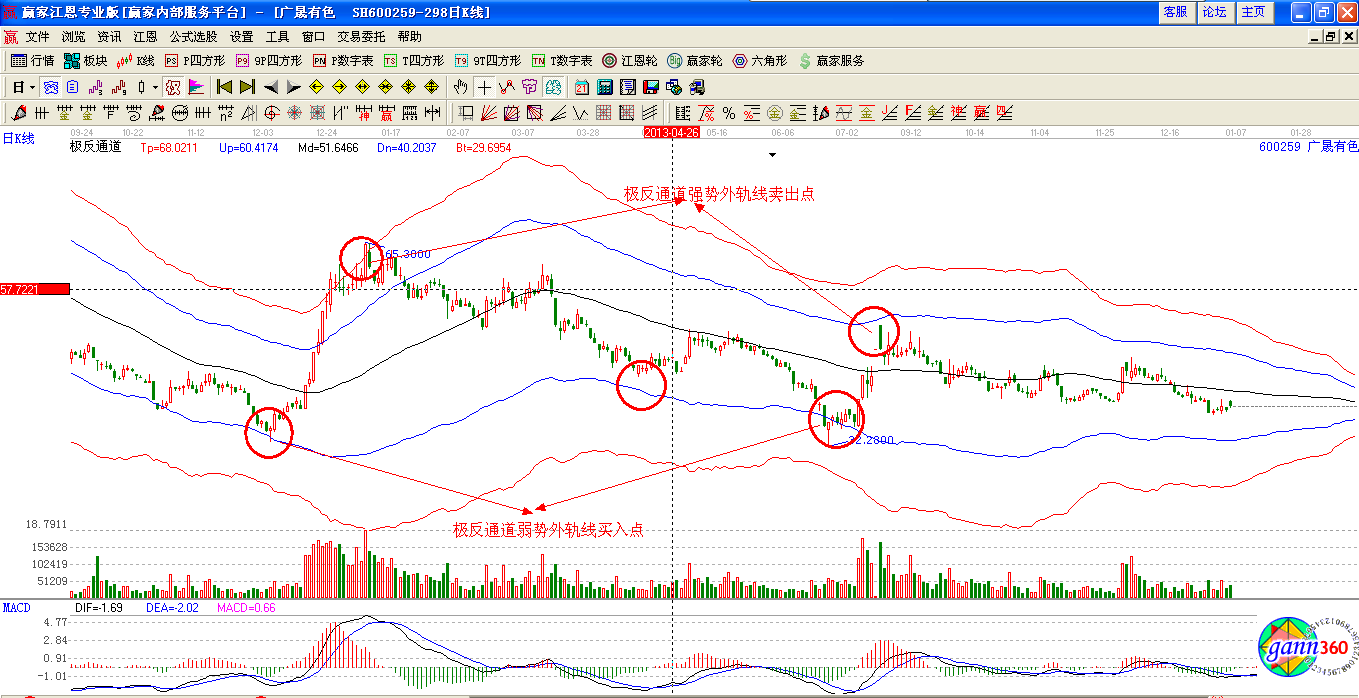This screenshot has width=1359, height=698.
Task: Click the 论坛 forum button
Action: 1214,12
